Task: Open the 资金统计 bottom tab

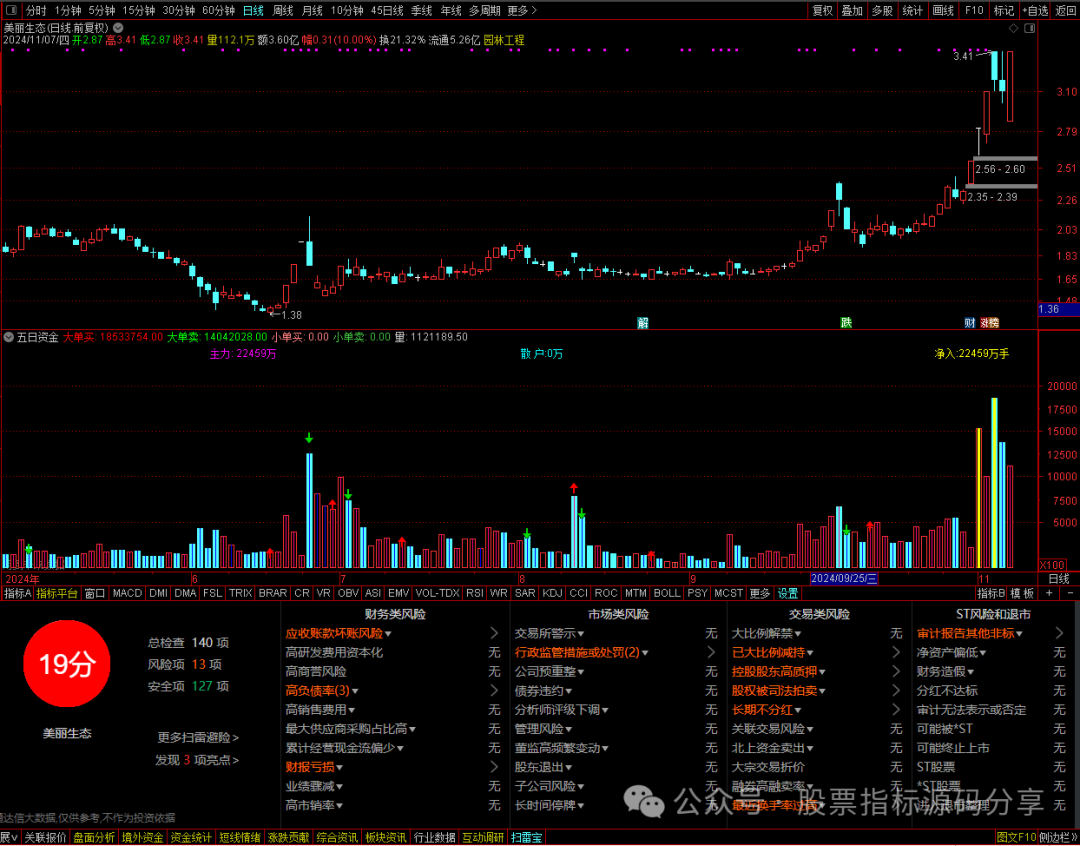Action: tap(191, 837)
